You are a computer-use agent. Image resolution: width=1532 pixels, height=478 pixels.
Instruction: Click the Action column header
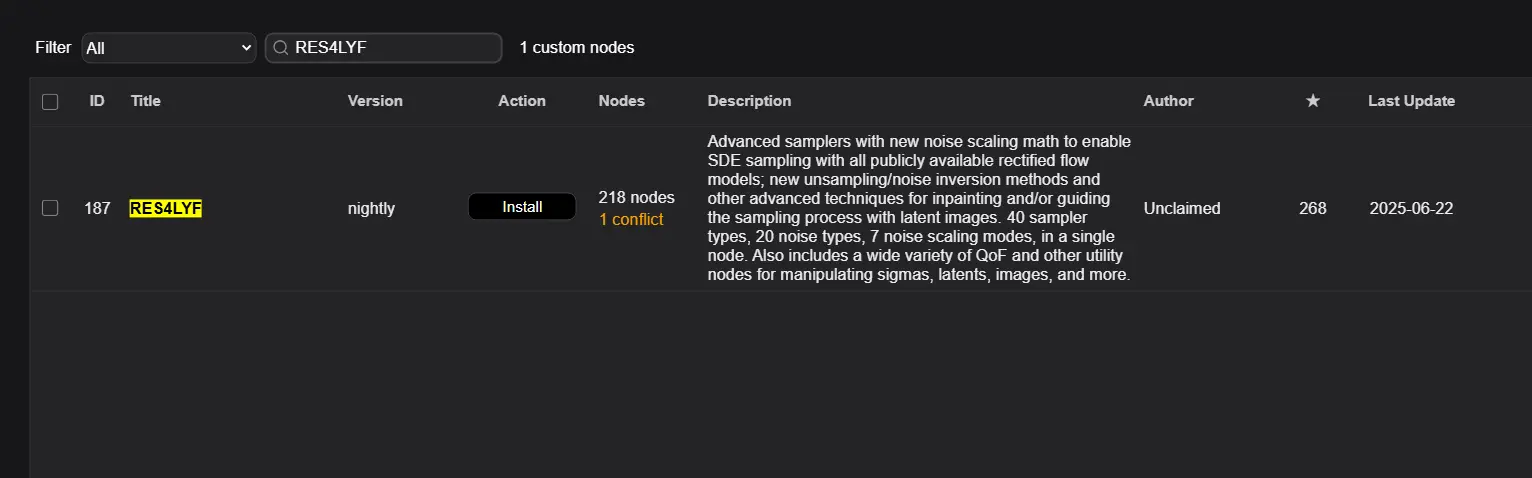521,101
